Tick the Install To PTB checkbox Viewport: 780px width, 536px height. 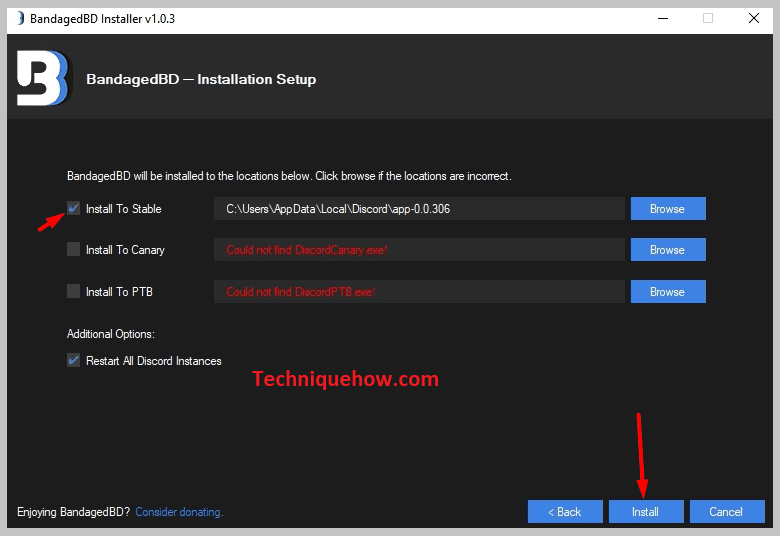(x=73, y=291)
